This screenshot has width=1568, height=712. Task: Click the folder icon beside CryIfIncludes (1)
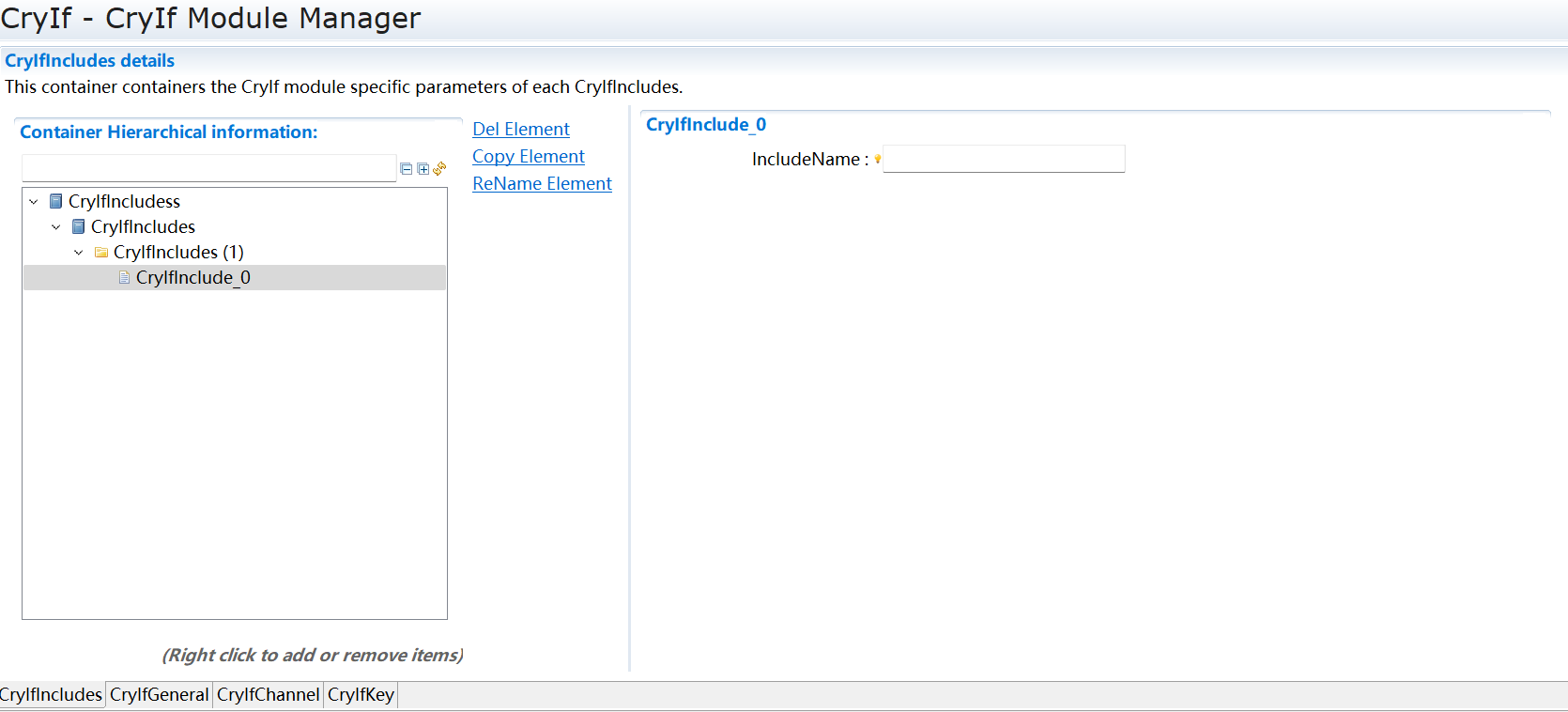pyautogui.click(x=101, y=253)
